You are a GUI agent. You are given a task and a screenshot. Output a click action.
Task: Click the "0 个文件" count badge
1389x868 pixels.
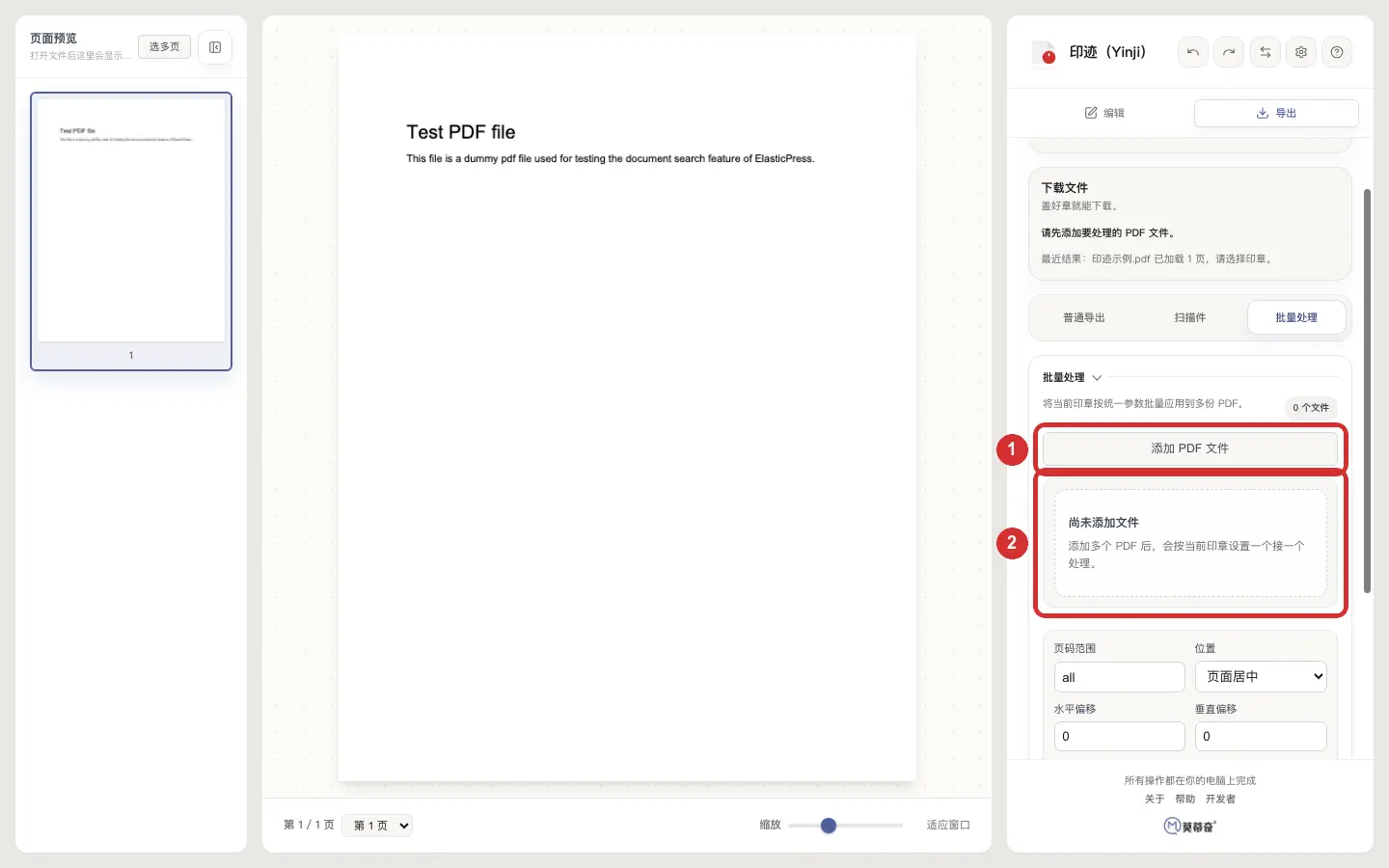pyautogui.click(x=1311, y=407)
